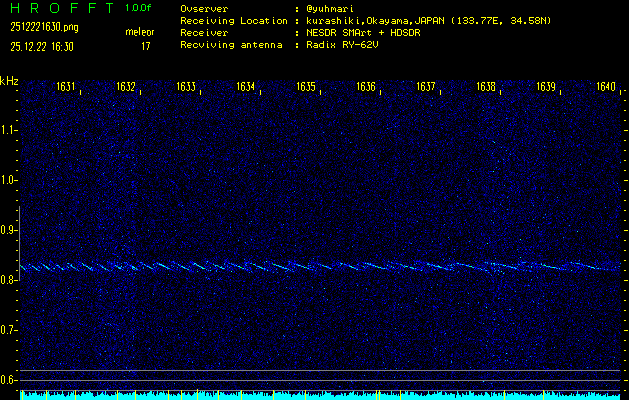Viewport: 629px width, 400px height.
Task: Click the 0.6 kHz frequency label
Action: [x=9, y=380]
